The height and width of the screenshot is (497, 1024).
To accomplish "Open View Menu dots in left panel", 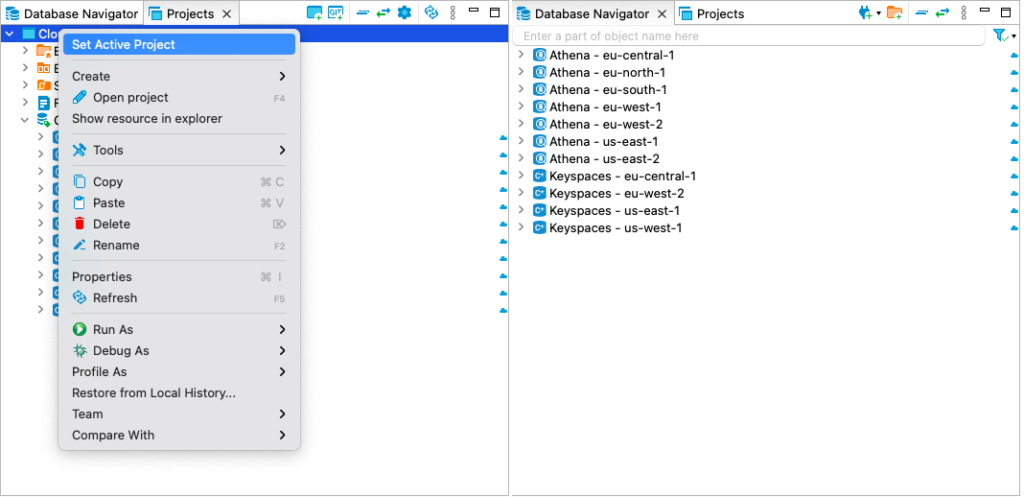I will (453, 12).
